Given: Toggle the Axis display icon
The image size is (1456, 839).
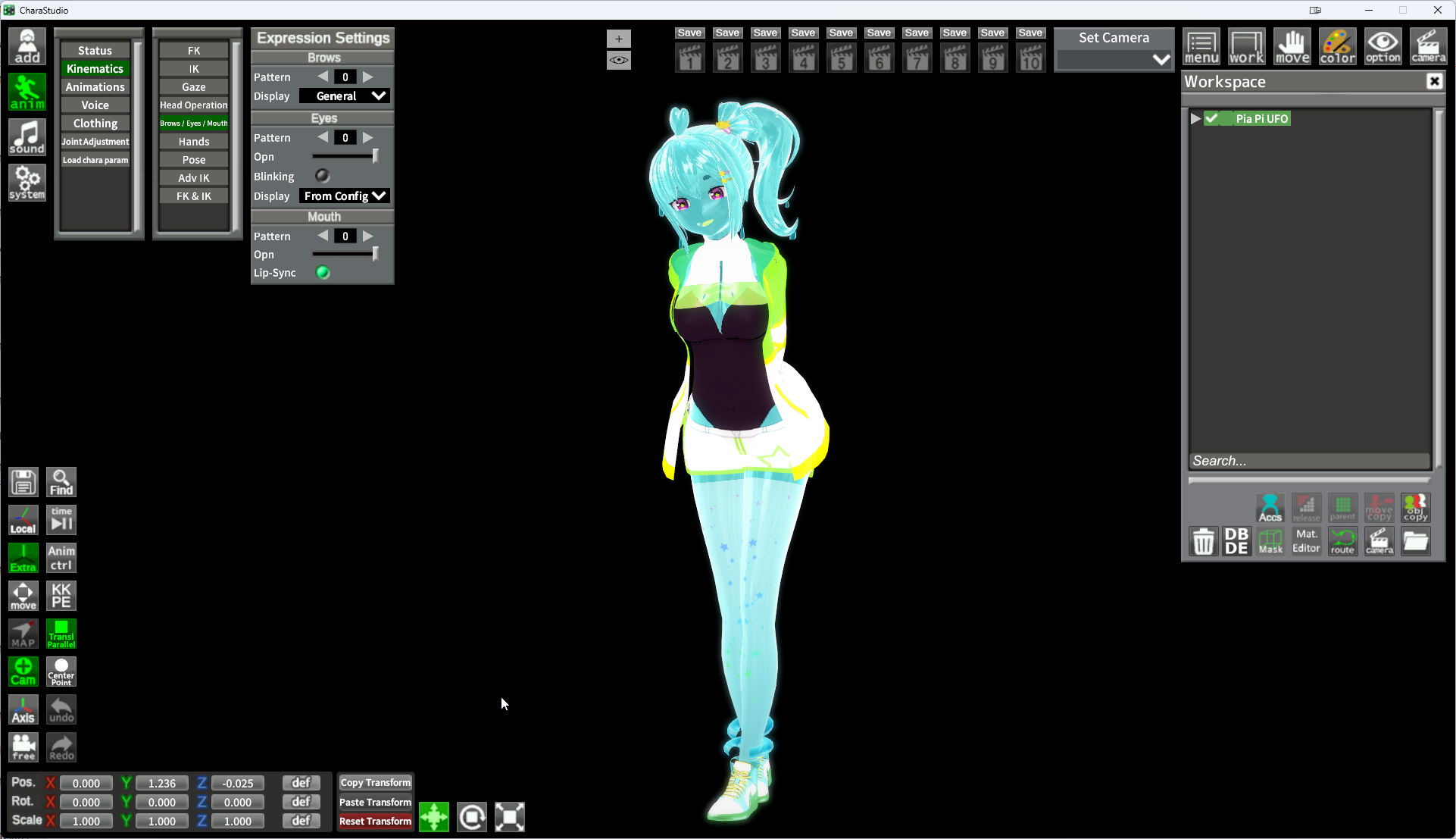Looking at the screenshot, I should (23, 709).
